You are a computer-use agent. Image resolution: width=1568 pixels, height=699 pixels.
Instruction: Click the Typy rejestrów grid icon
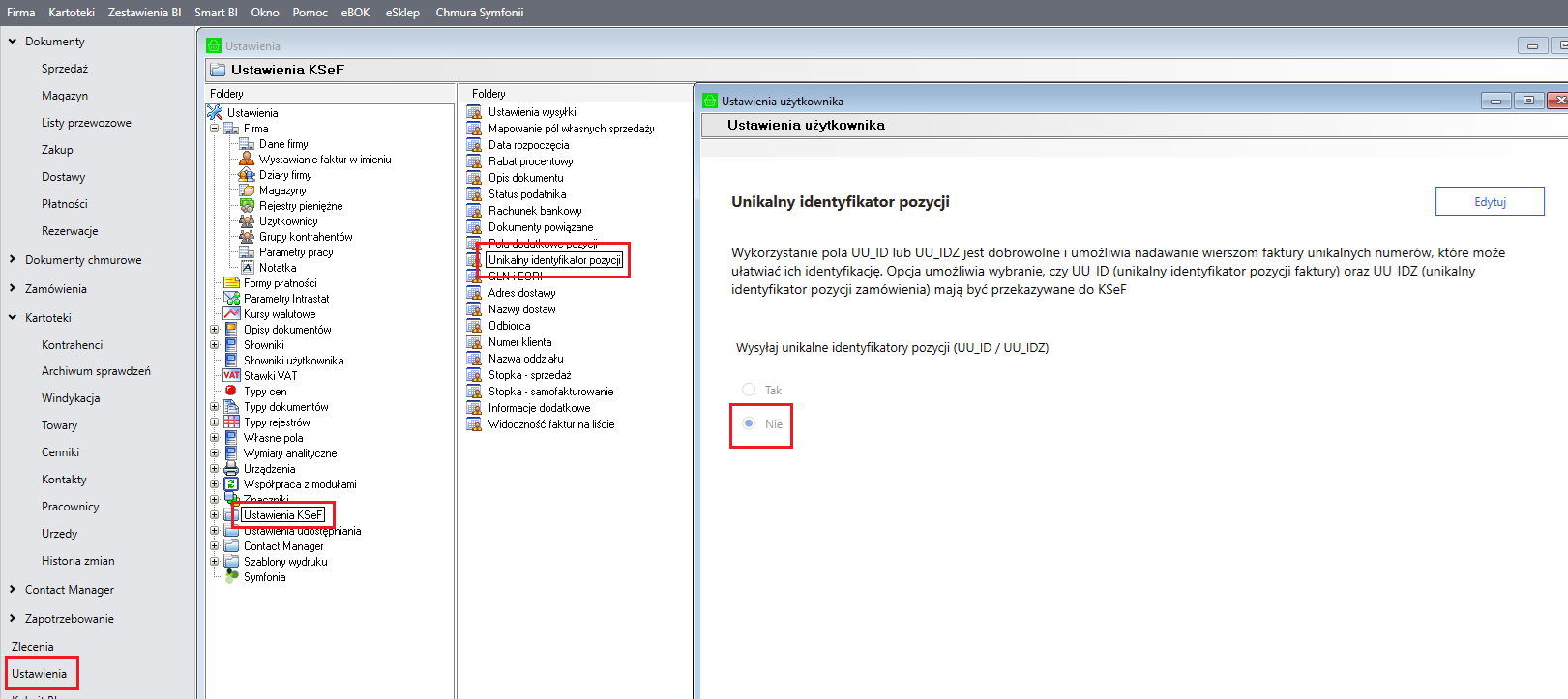(x=231, y=422)
